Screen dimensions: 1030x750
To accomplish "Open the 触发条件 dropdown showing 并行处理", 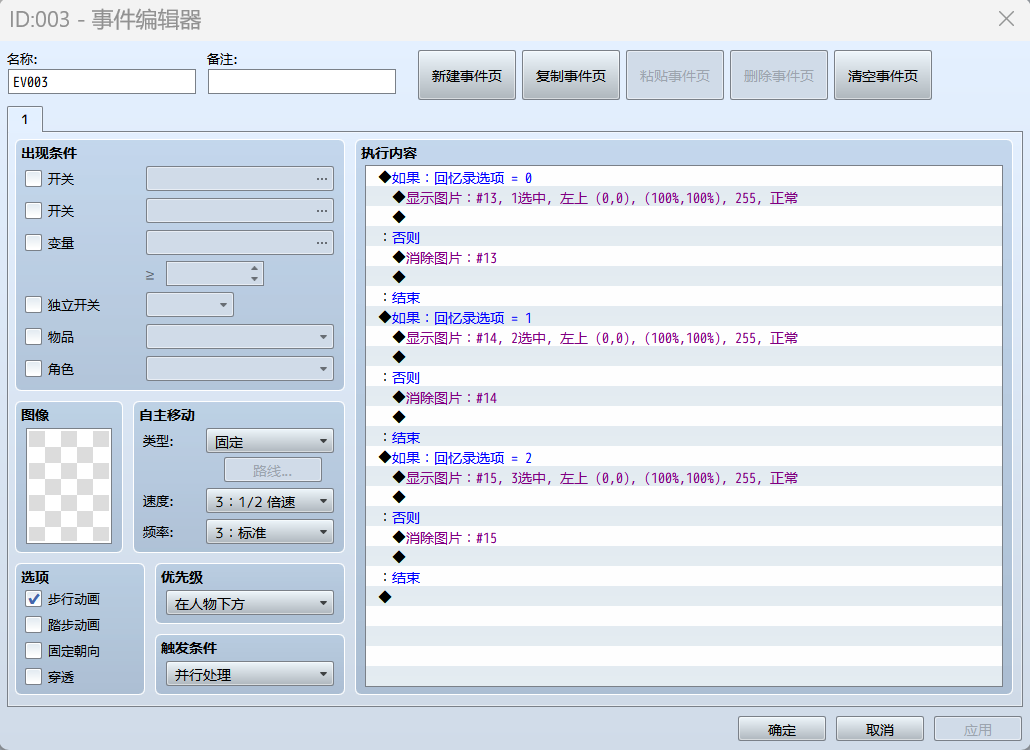I will pos(250,674).
